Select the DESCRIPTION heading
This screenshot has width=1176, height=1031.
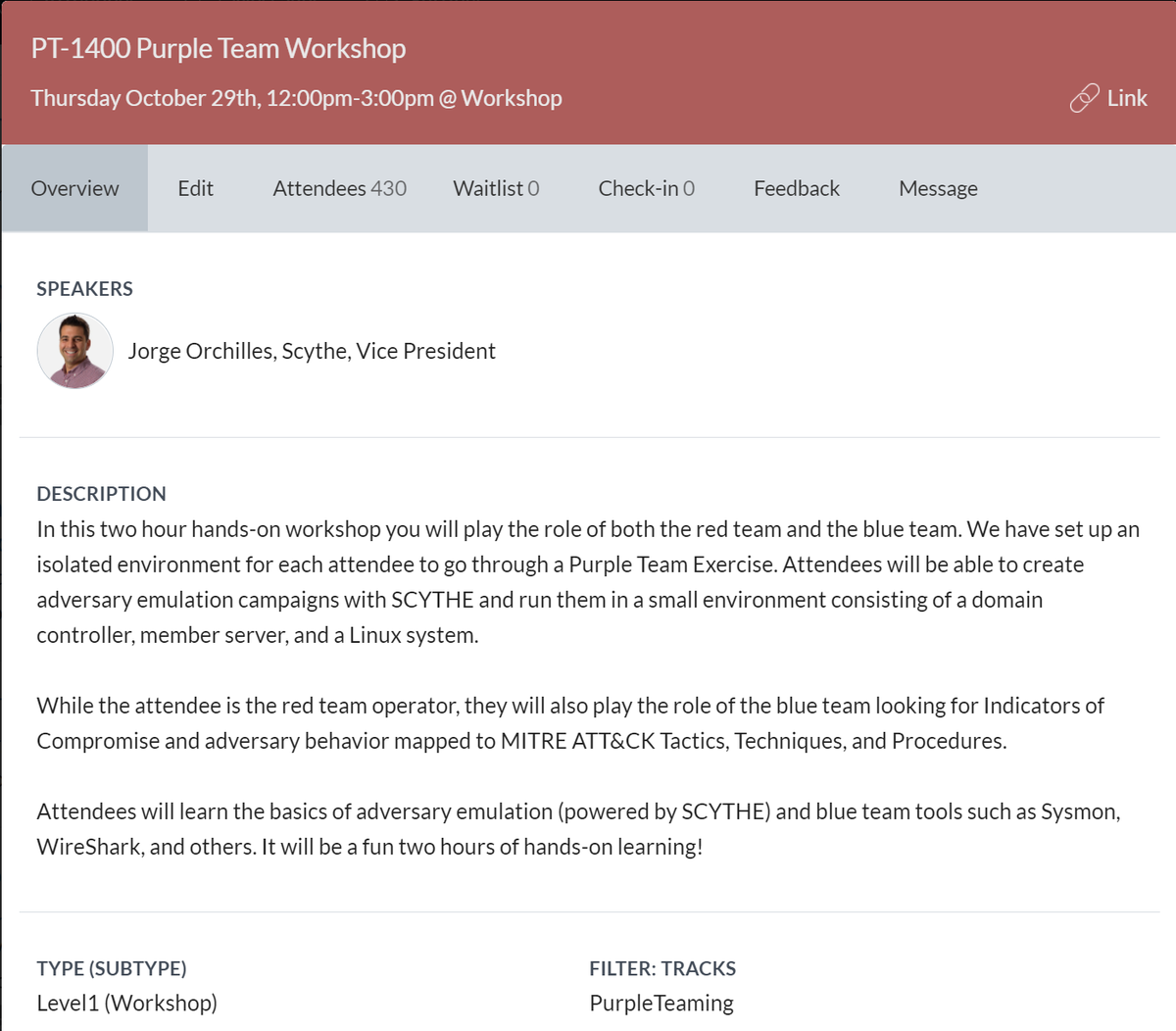101,494
